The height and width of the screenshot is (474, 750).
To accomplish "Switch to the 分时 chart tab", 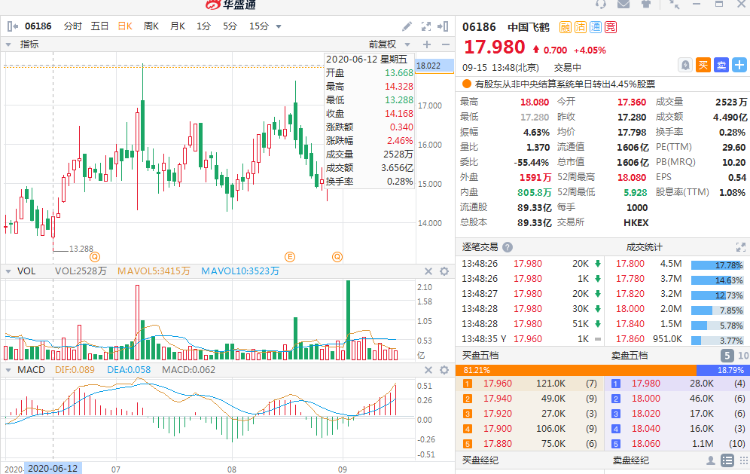I will click(x=73, y=25).
